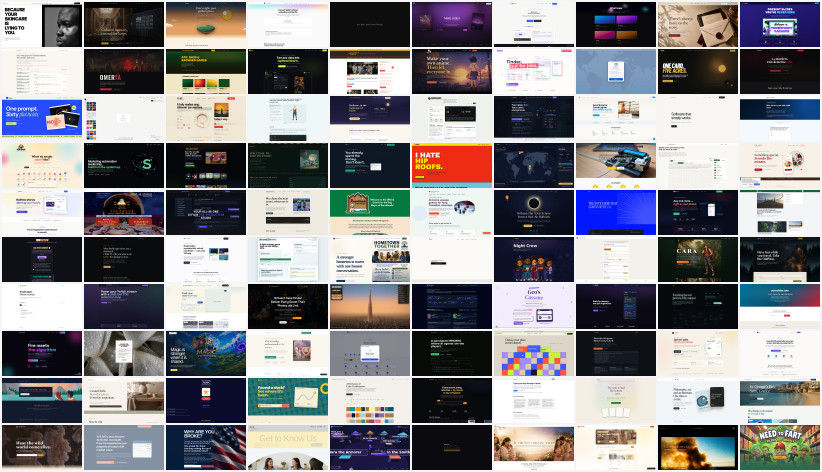Open the "Power your Twitch stream" thumbnail
Screen dimensions: 822x472
[x=124, y=306]
